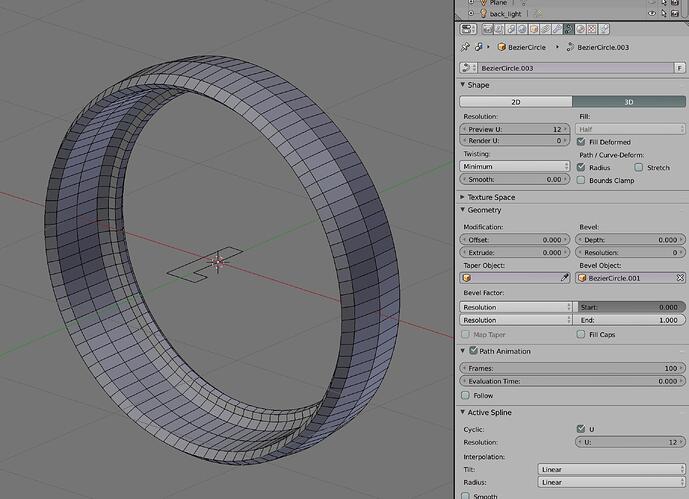Click the back_light lamp data icon
Screen dimensions: 689x499
[537, 14]
